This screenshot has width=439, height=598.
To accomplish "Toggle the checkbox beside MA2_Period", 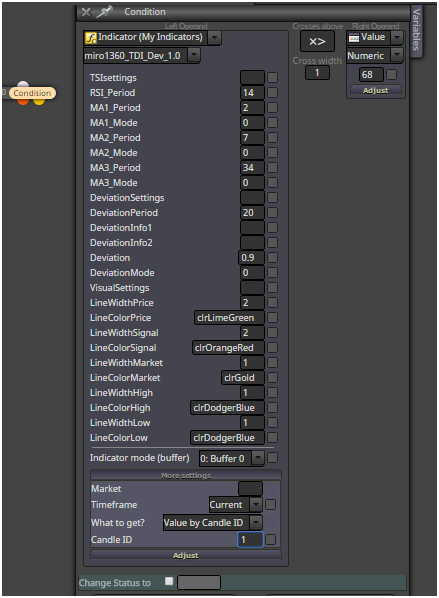I will pos(272,138).
